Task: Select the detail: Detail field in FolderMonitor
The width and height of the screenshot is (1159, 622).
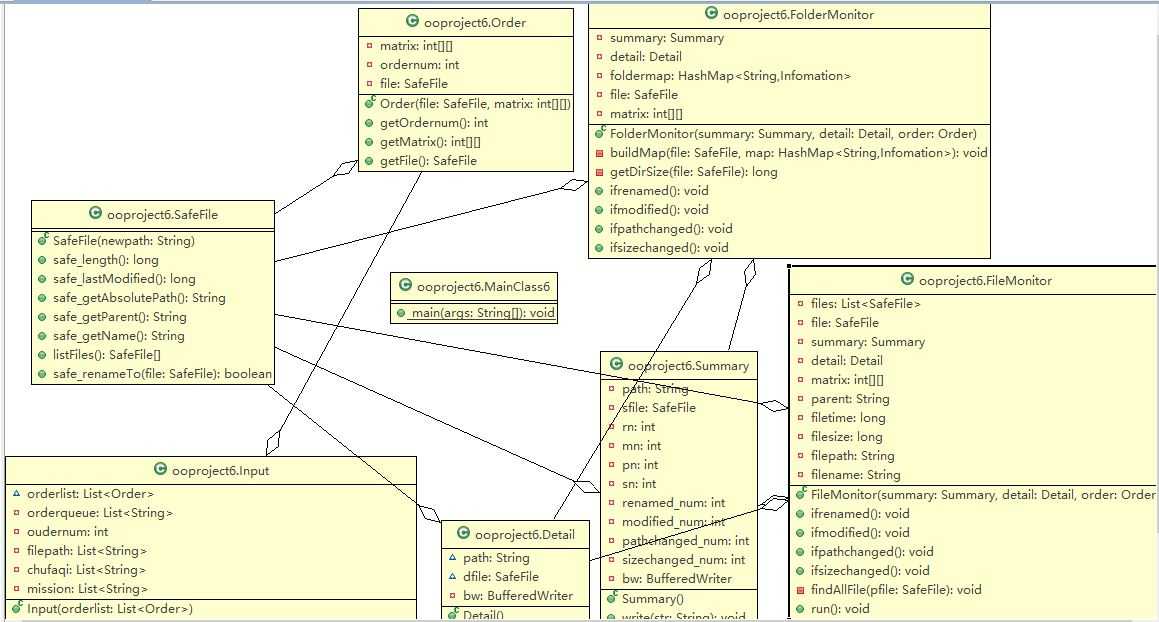Action: click(646, 57)
